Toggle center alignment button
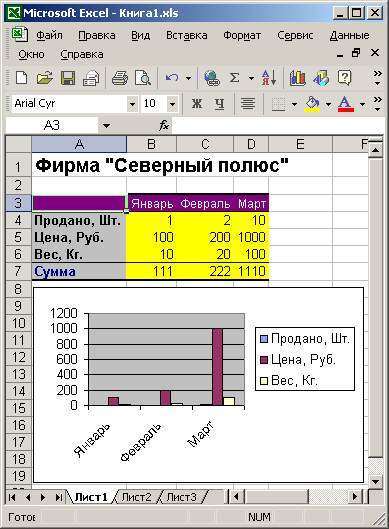The width and height of the screenshot is (389, 529). (x=248, y=104)
